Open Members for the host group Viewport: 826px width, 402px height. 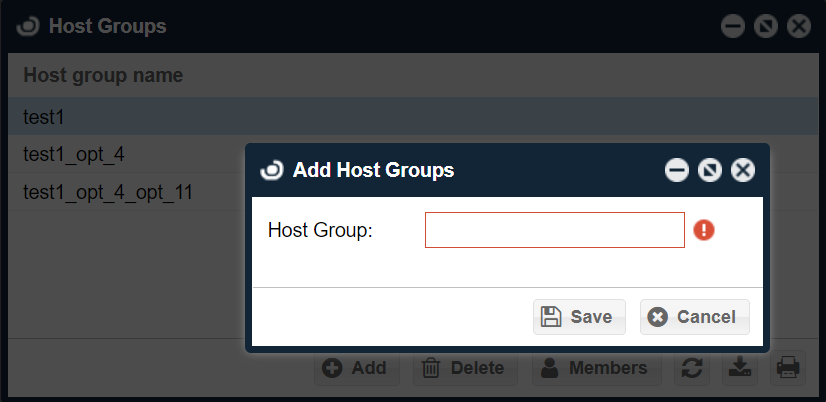[x=594, y=368]
